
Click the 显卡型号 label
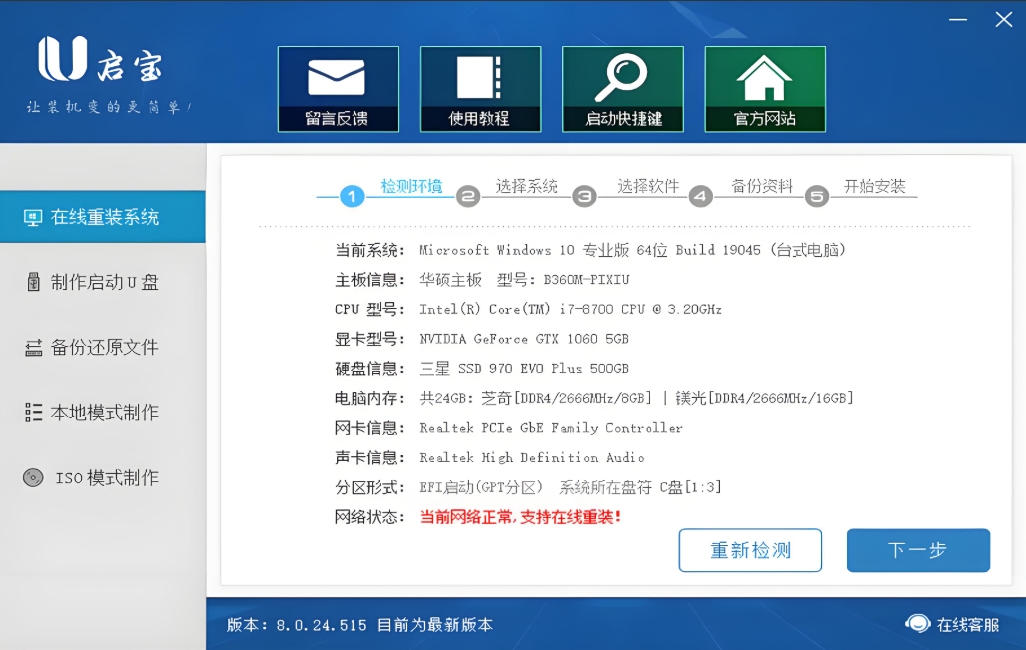coord(370,339)
